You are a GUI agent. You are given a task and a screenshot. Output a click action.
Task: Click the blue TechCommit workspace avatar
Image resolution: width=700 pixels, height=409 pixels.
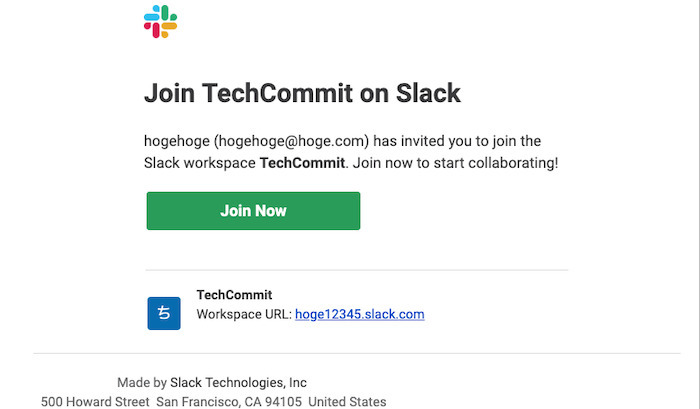[x=164, y=313]
